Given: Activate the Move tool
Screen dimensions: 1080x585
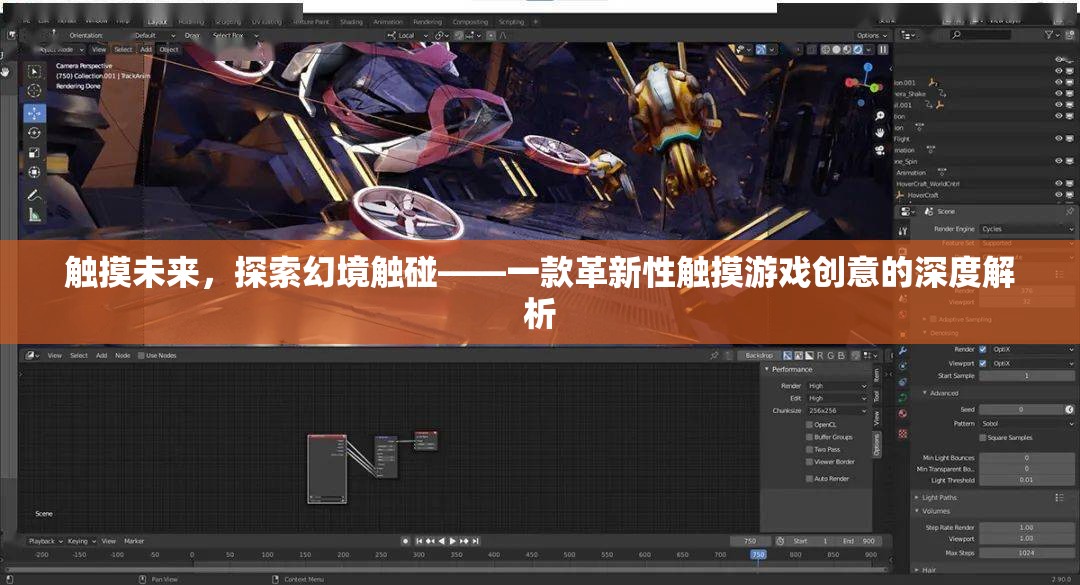Looking at the screenshot, I should click(x=34, y=112).
